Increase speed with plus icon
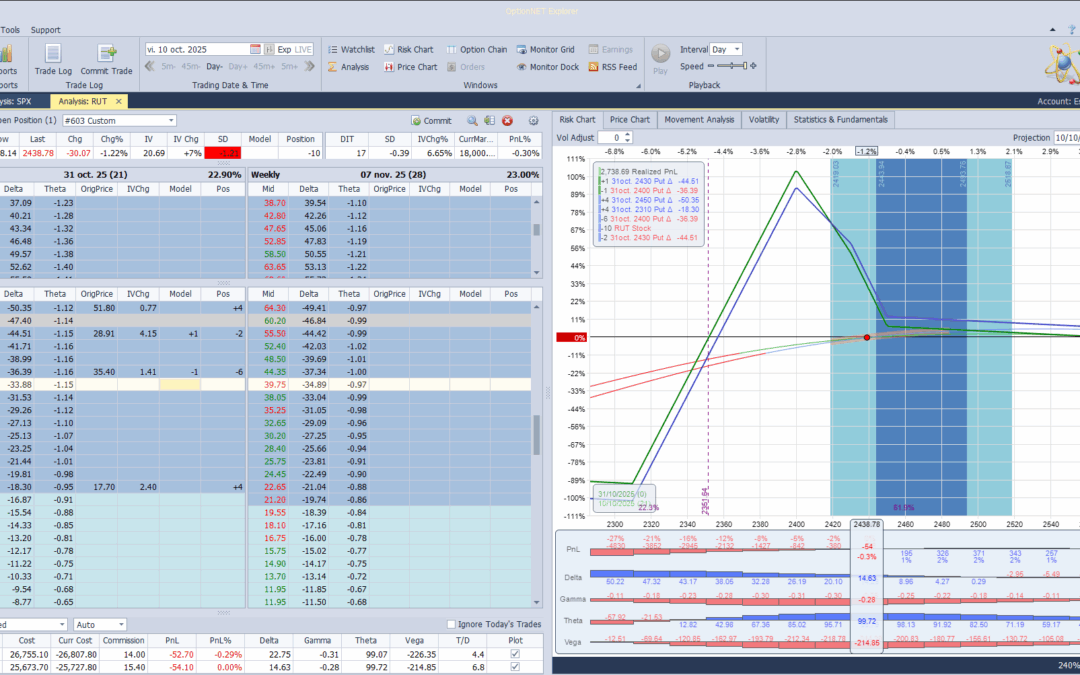This screenshot has height=675, width=1080. click(754, 66)
